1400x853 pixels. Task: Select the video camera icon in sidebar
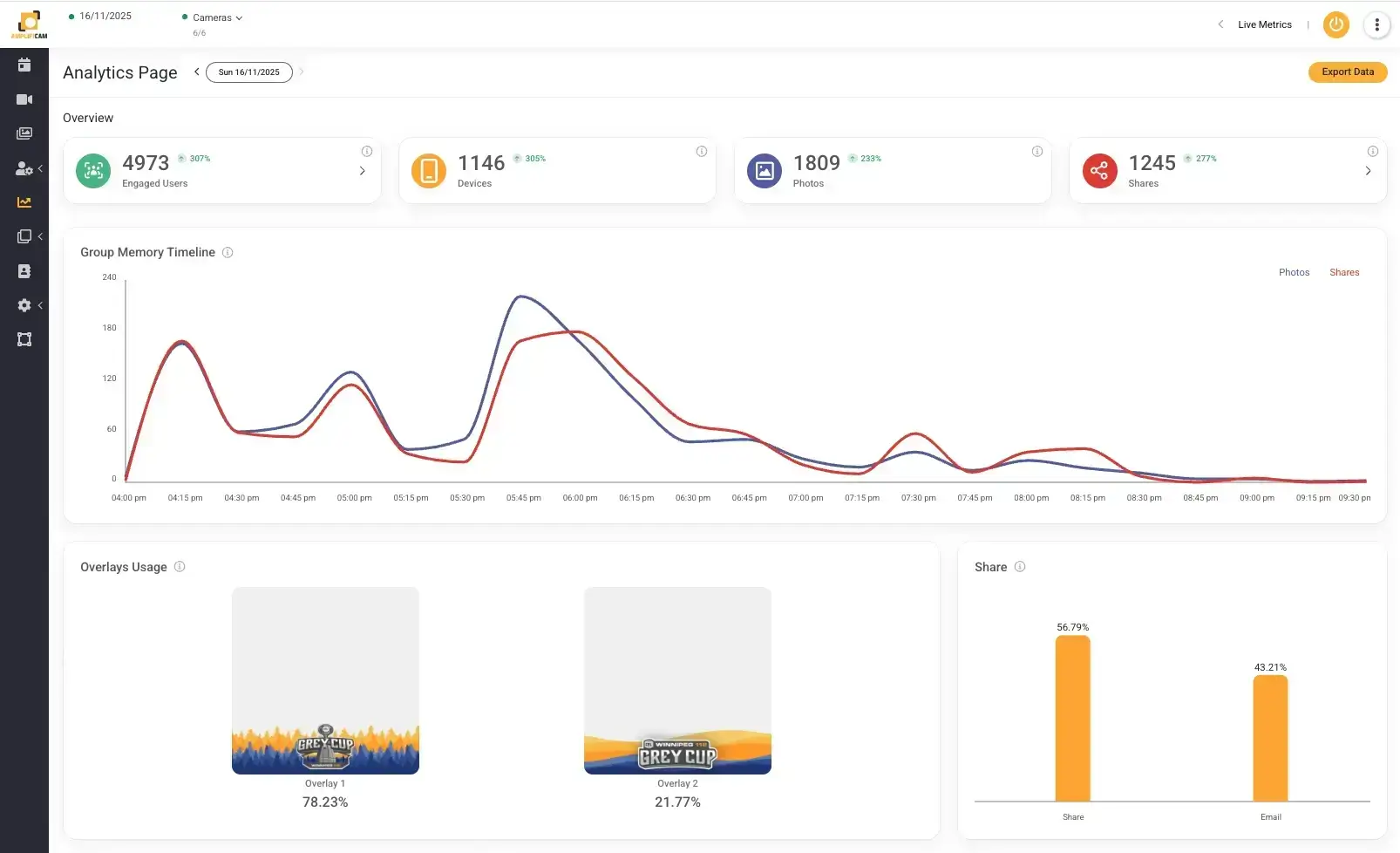[x=24, y=99]
